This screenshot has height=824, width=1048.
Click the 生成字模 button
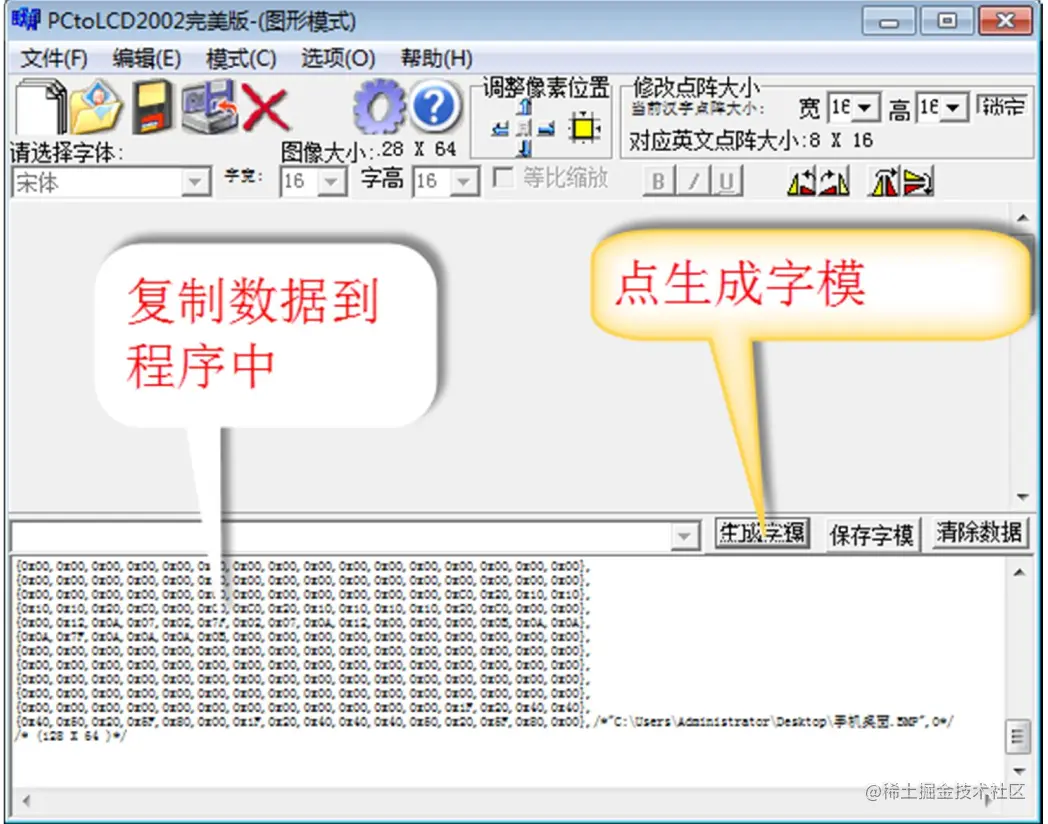(x=762, y=533)
